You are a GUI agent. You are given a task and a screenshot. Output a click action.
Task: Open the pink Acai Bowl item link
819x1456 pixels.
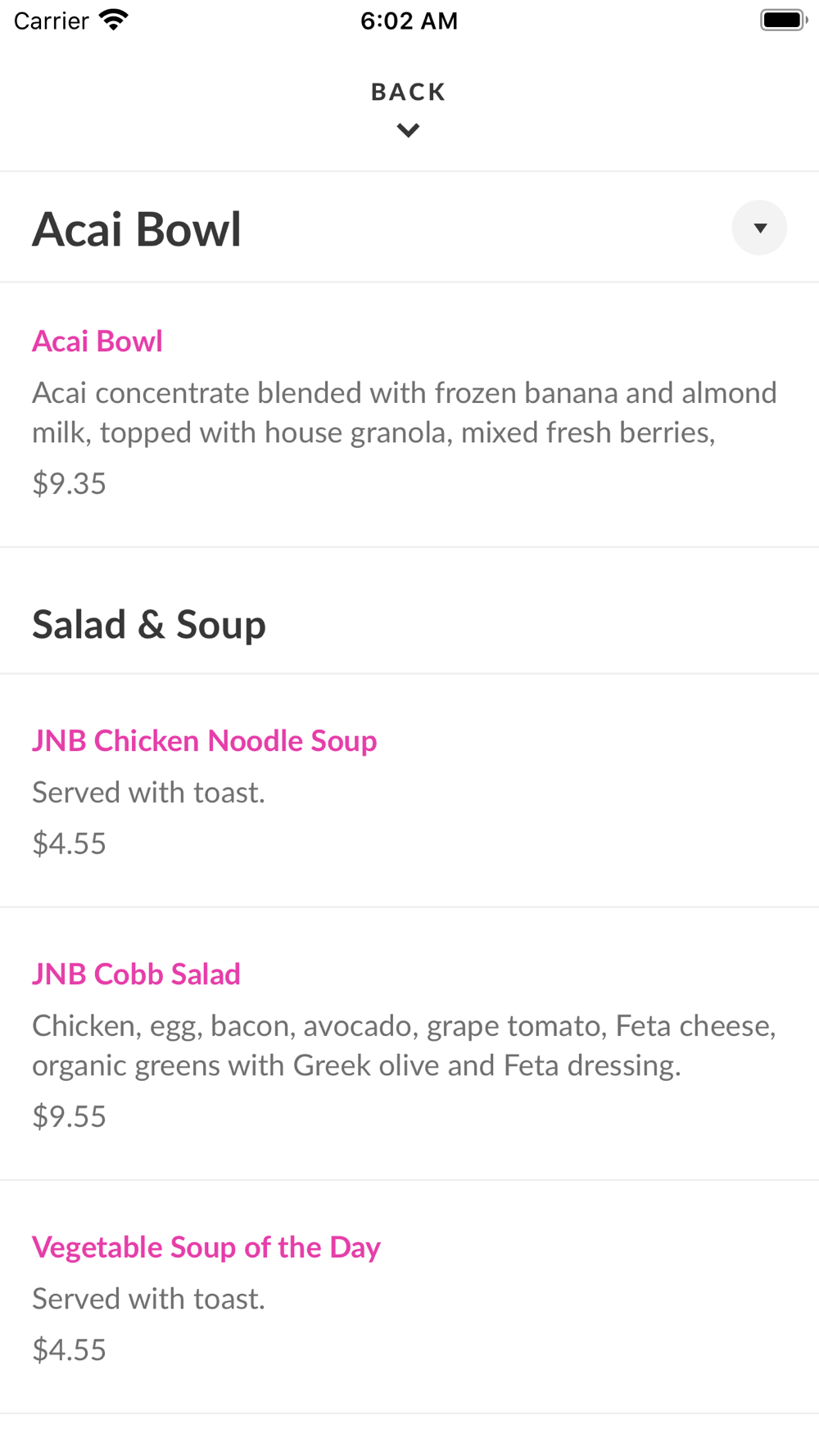click(97, 341)
